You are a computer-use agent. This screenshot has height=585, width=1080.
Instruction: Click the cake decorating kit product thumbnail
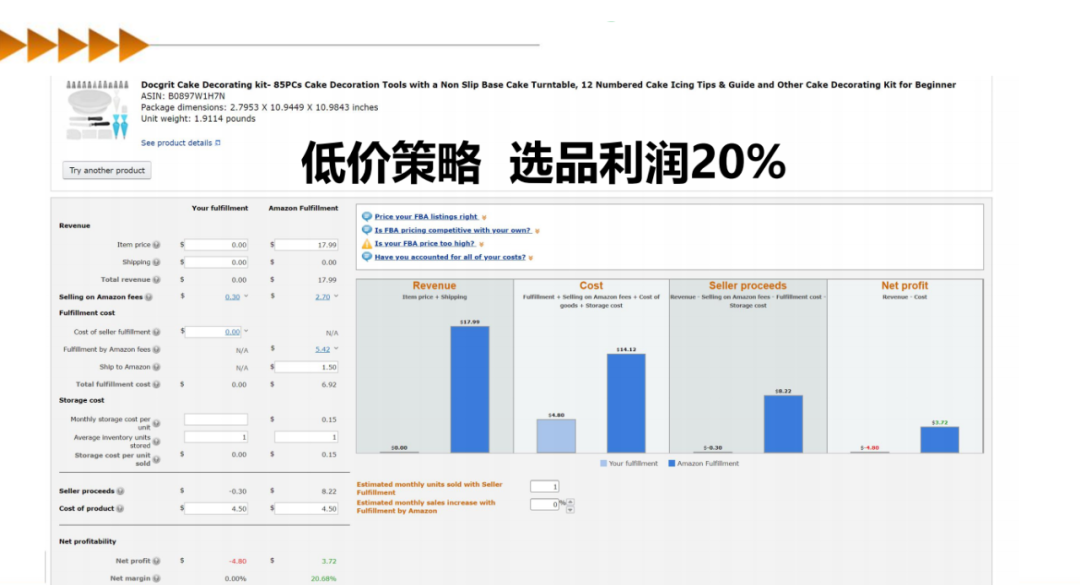tap(97, 110)
